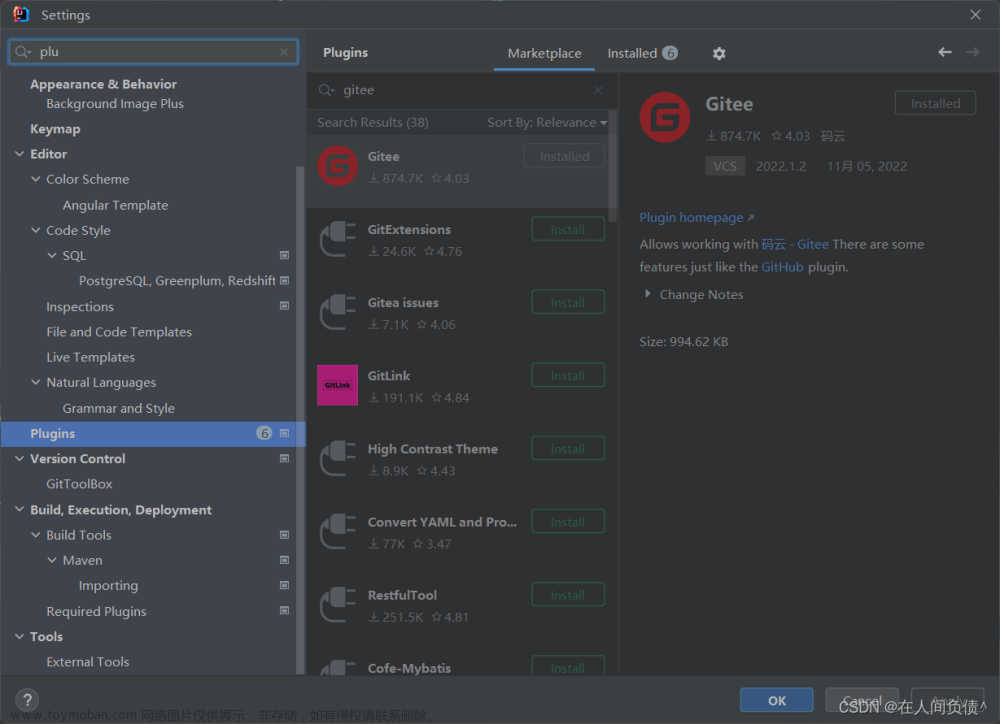Viewport: 1000px width, 724px height.
Task: Collapse the Tools tree node
Action: 20,637
